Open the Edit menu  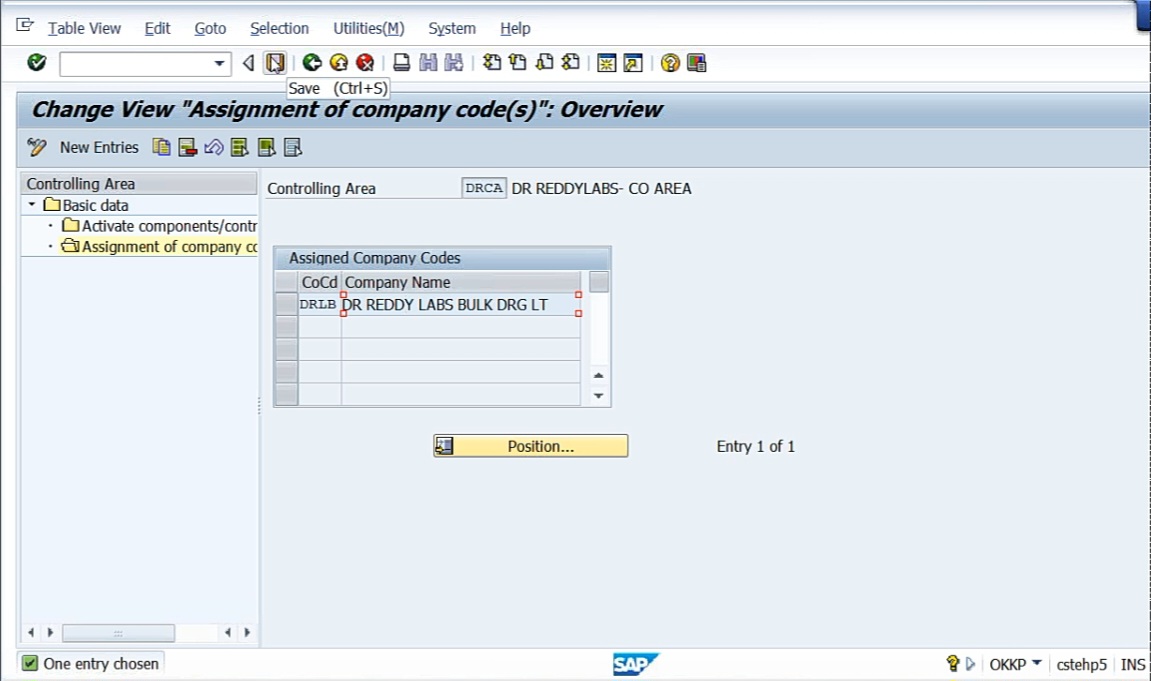click(x=157, y=29)
